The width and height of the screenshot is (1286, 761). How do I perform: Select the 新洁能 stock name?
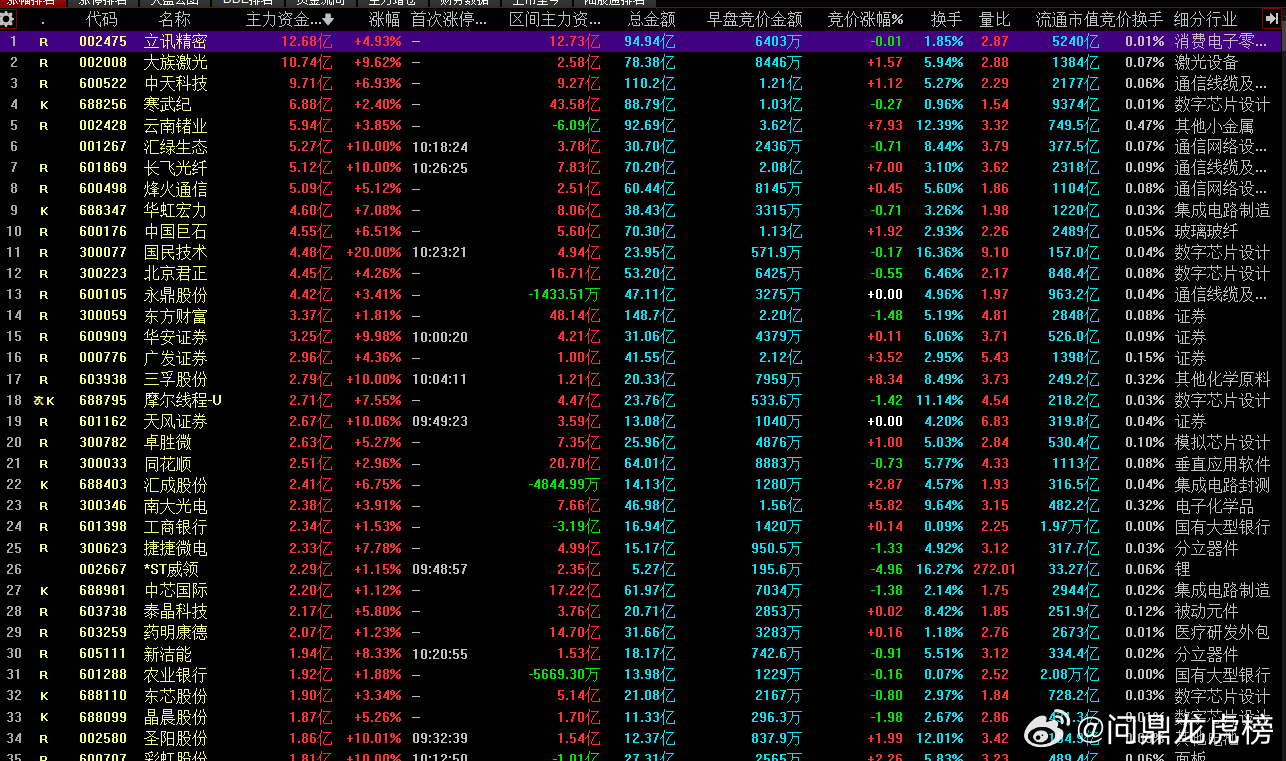tap(168, 654)
